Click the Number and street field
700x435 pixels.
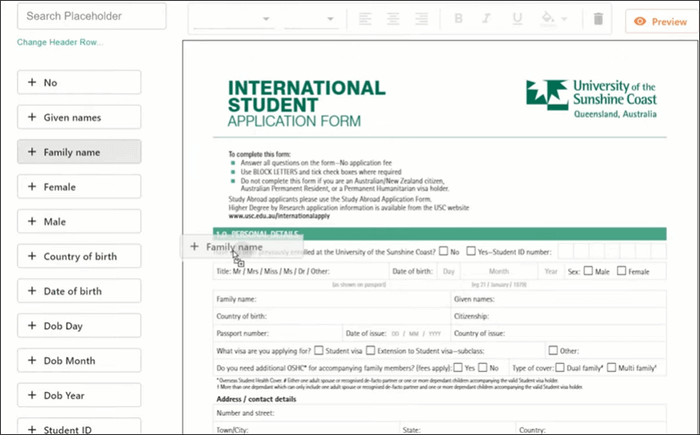pos(440,413)
